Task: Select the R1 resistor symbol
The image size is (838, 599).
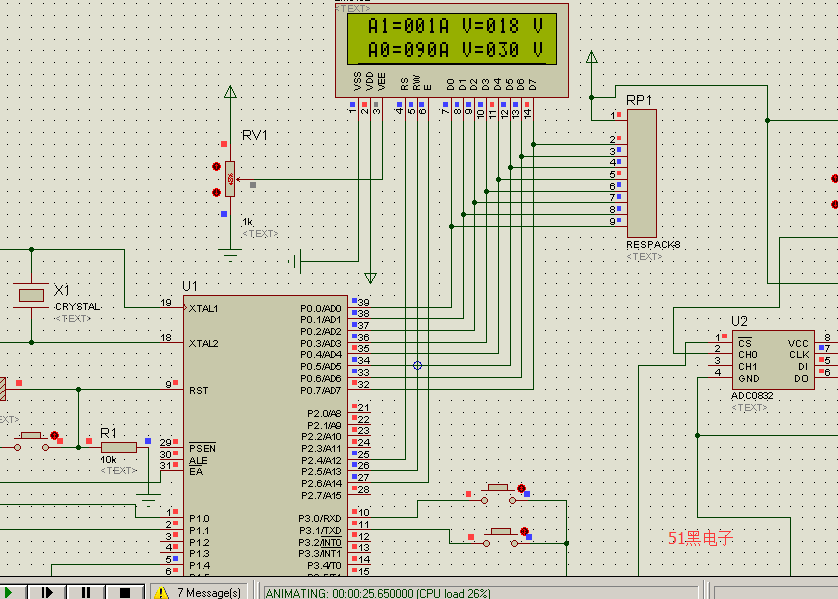Action: tap(119, 447)
